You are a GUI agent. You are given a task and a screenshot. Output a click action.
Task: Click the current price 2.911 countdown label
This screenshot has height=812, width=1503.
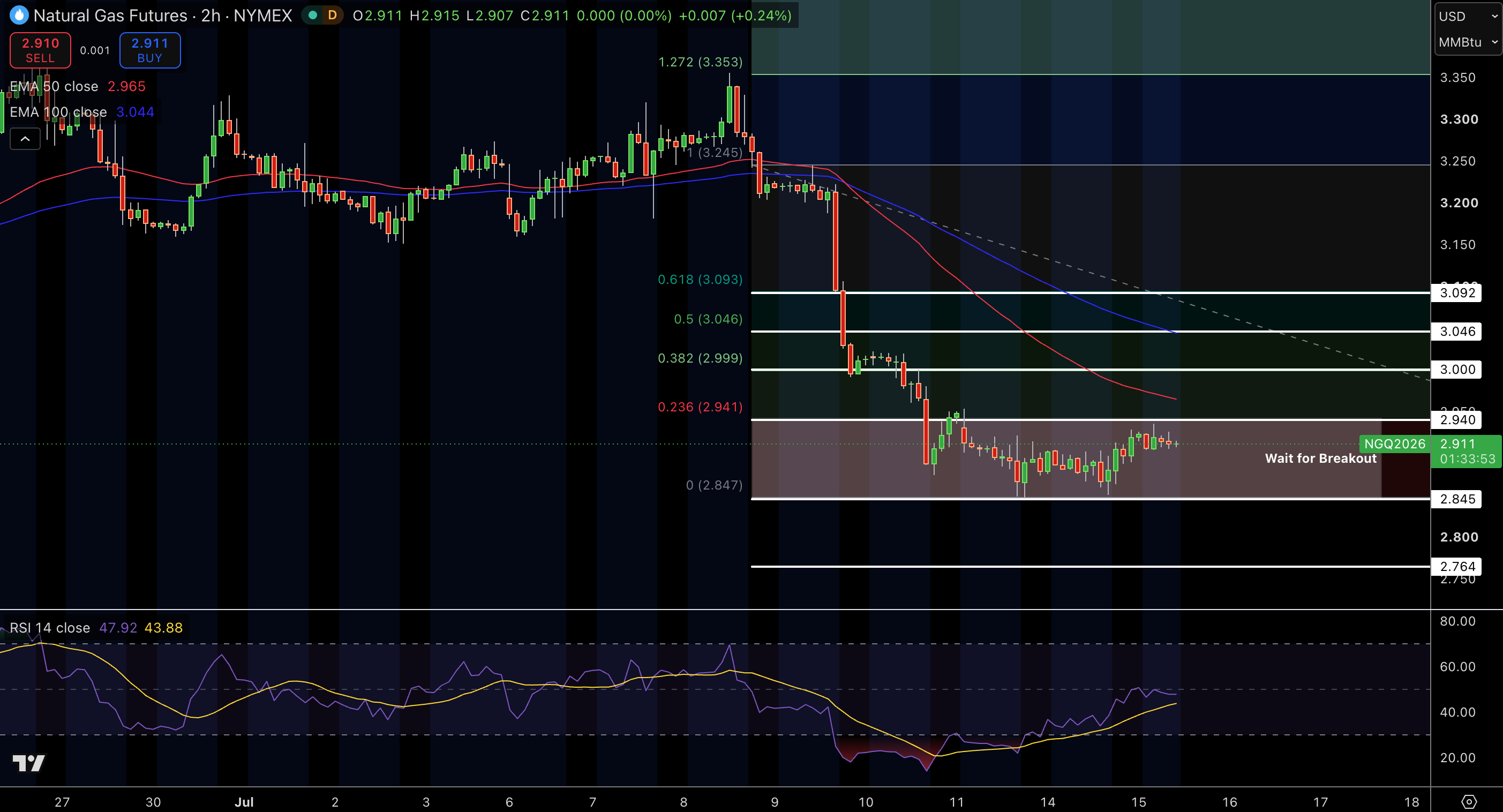click(x=1466, y=452)
